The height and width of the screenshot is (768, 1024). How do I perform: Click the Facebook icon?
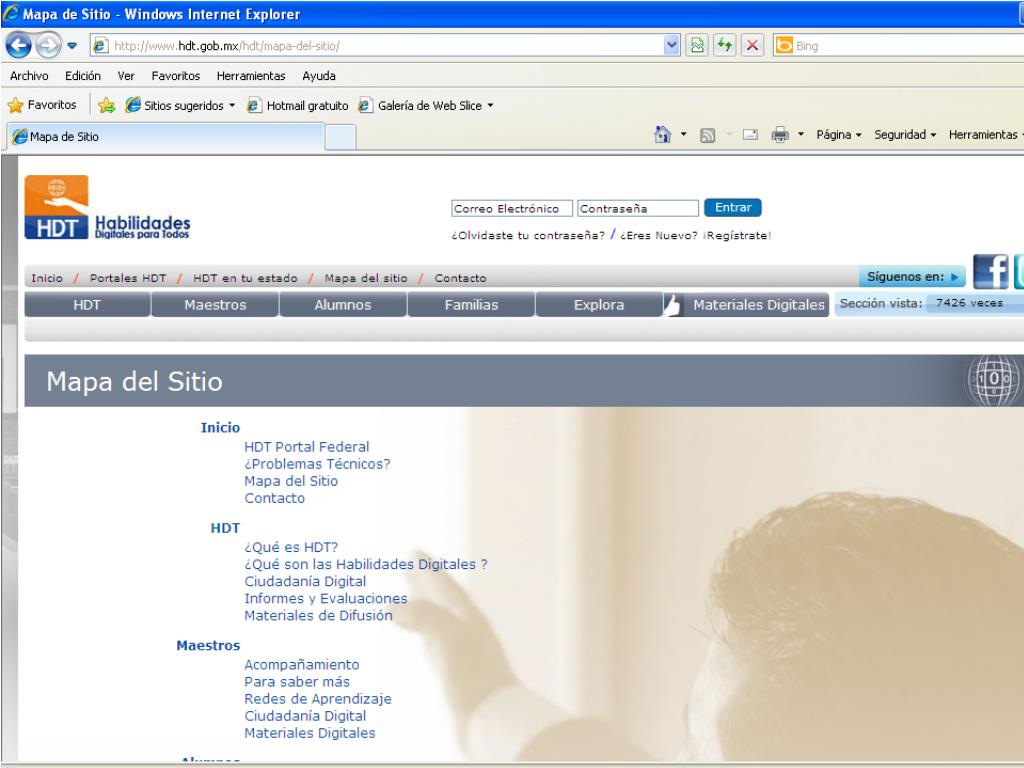[x=991, y=272]
